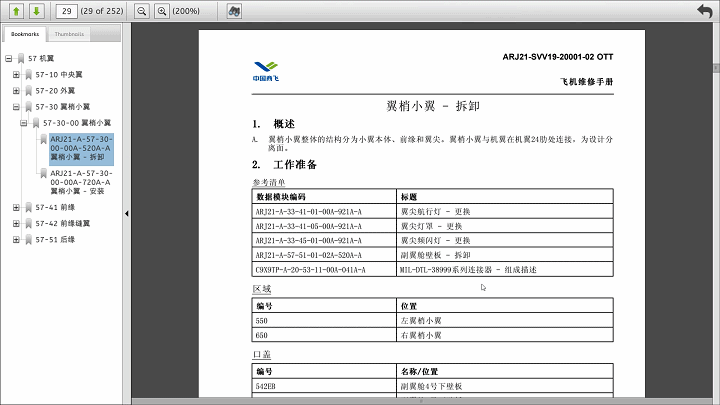The height and width of the screenshot is (405, 720).
Task: Expand the 57-51 后缘 node
Action: click(x=16, y=240)
